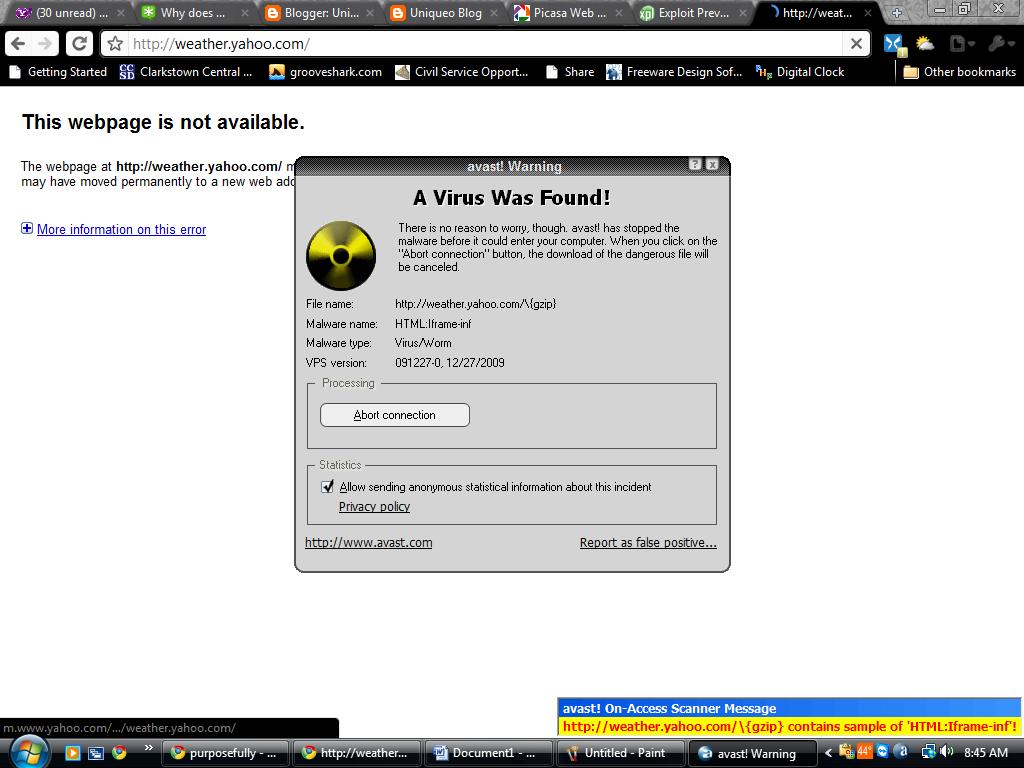
Task: Click Report as false positive link
Action: tap(648, 543)
